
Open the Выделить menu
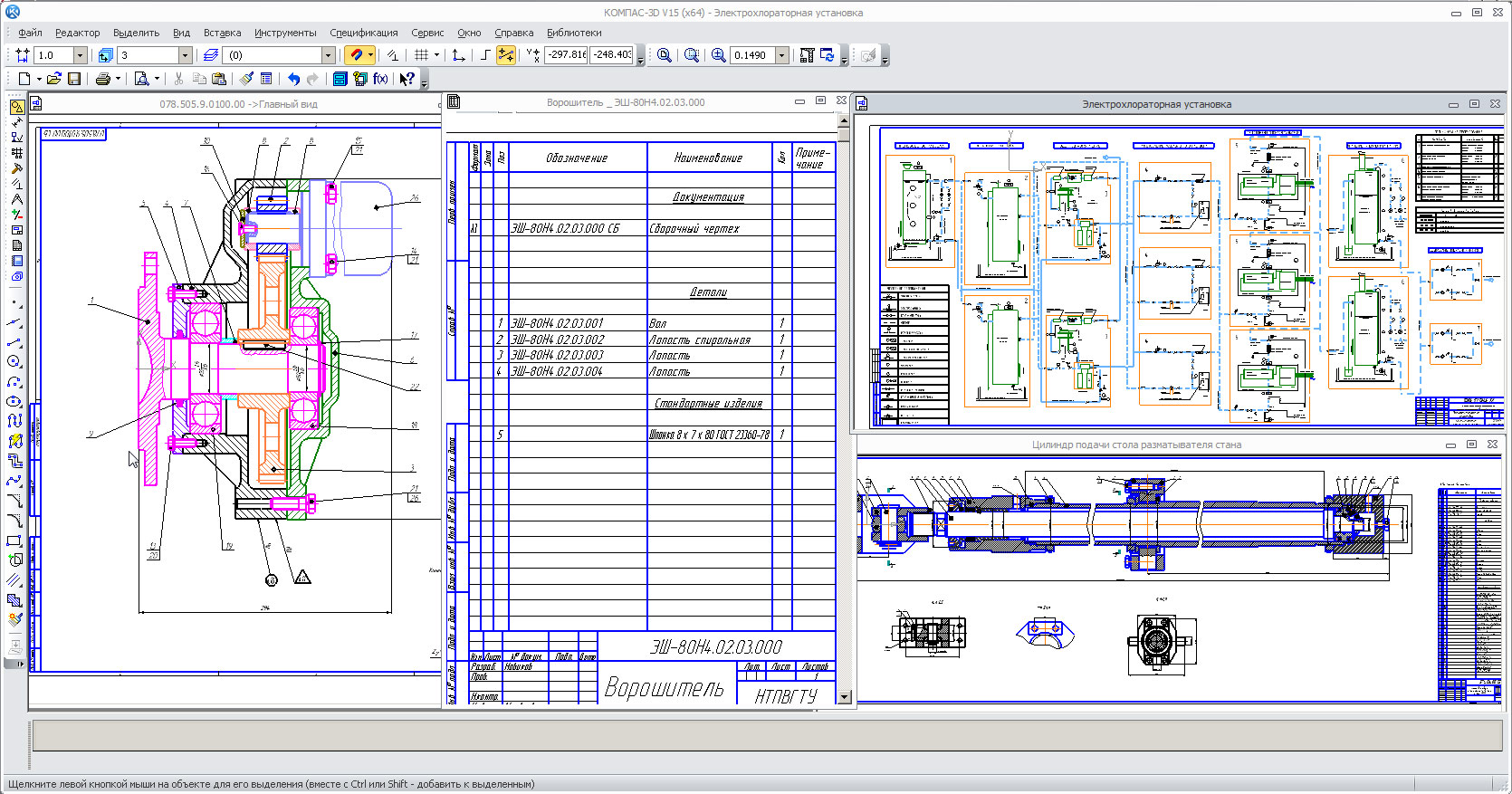(137, 33)
